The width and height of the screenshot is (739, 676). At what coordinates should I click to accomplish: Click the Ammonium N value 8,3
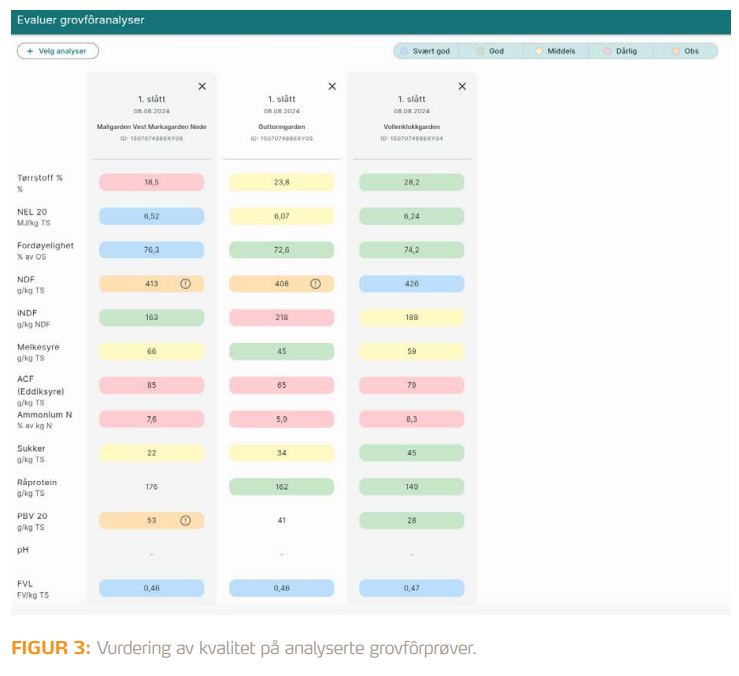click(412, 419)
